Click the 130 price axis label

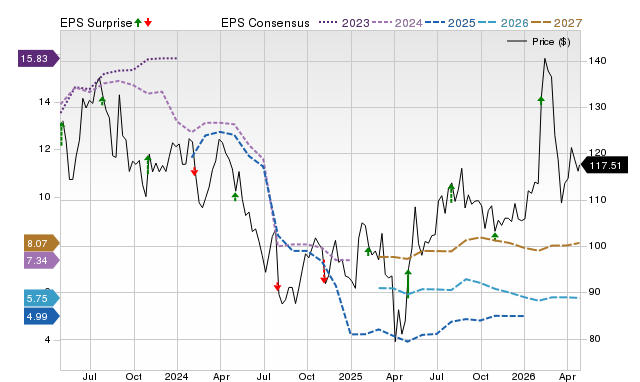(597, 107)
